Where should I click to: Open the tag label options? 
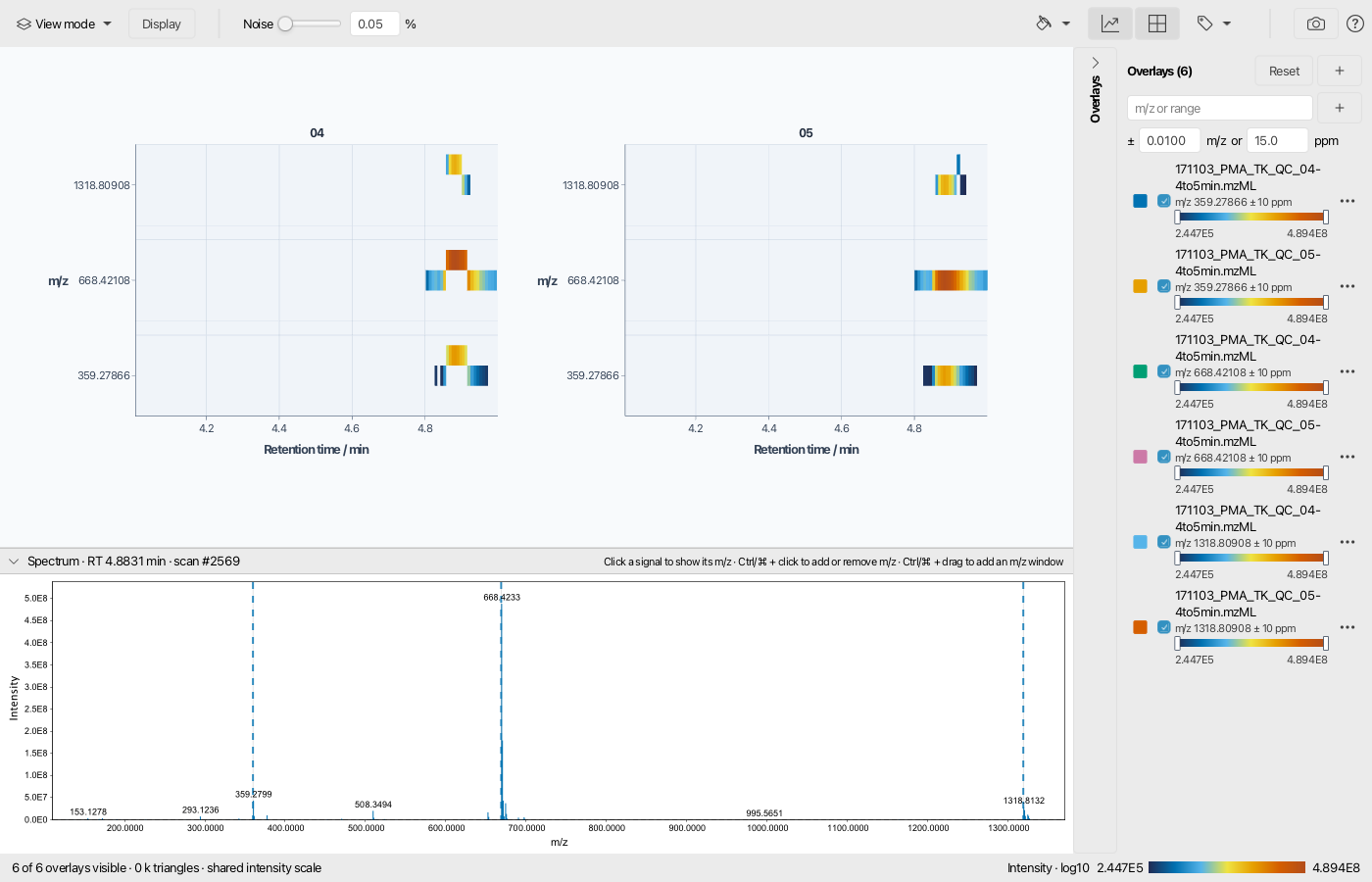[1214, 24]
